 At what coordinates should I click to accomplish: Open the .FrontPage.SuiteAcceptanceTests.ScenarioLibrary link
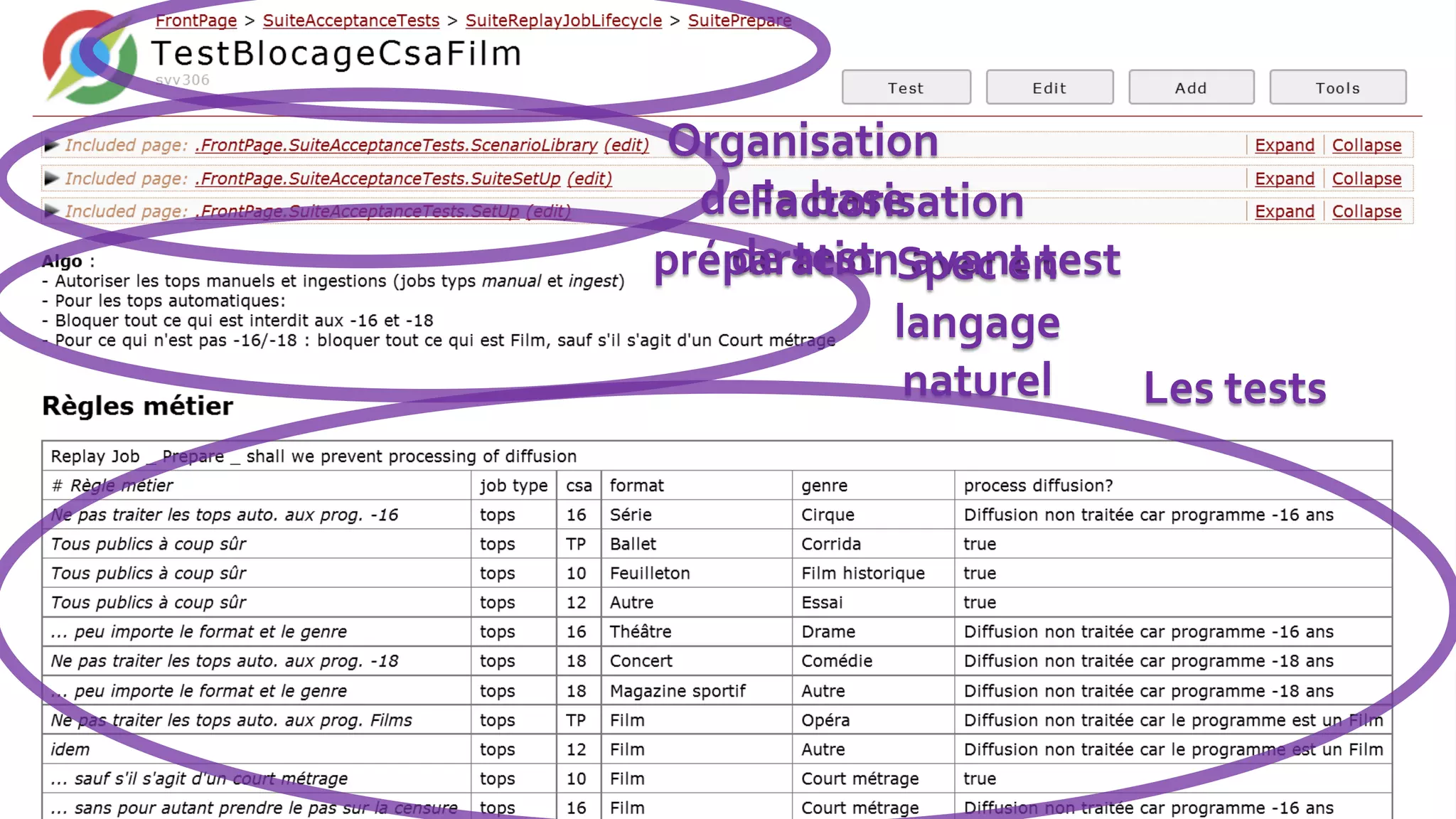(x=396, y=145)
